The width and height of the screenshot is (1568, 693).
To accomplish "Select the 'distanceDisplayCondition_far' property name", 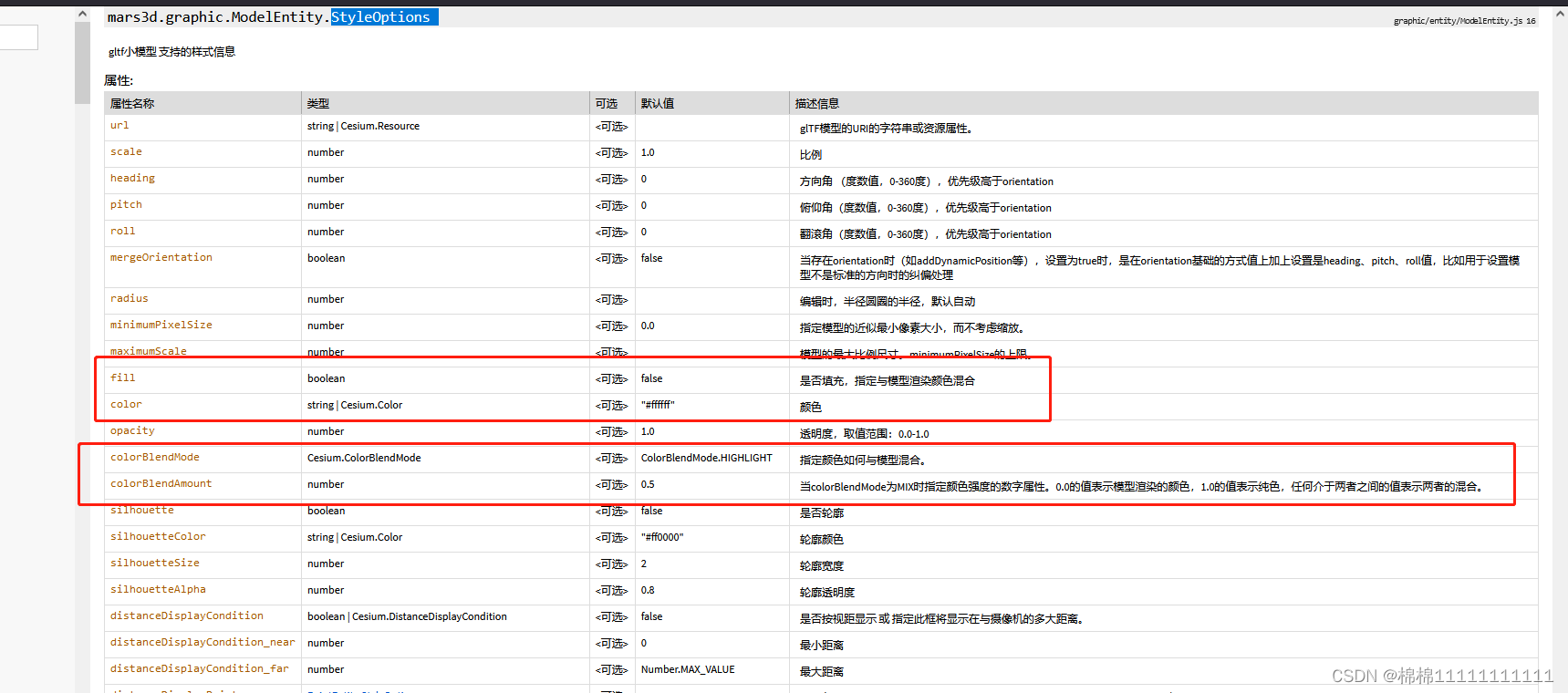I will coord(200,669).
